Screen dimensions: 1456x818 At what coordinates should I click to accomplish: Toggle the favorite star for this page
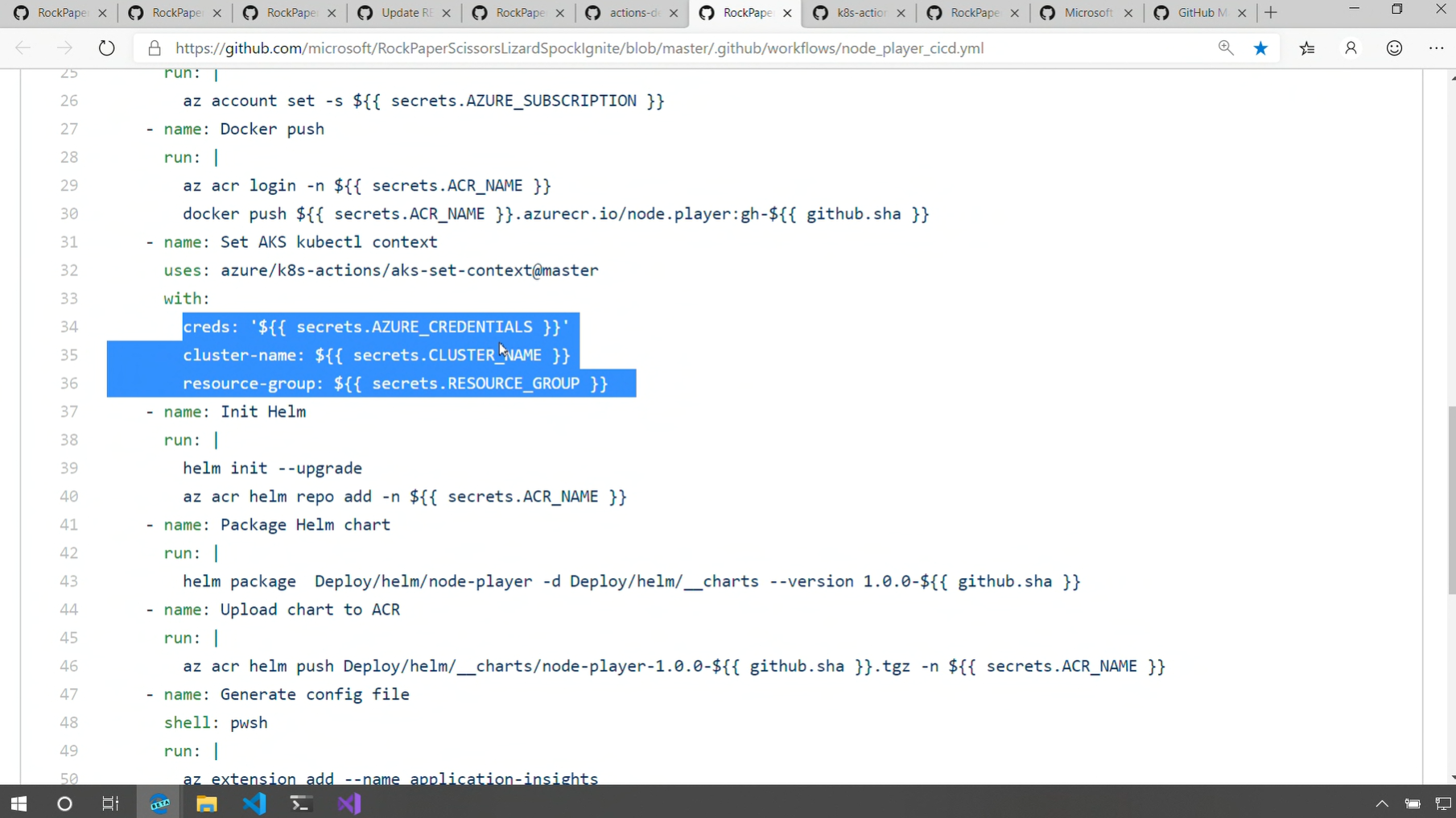coord(1260,48)
